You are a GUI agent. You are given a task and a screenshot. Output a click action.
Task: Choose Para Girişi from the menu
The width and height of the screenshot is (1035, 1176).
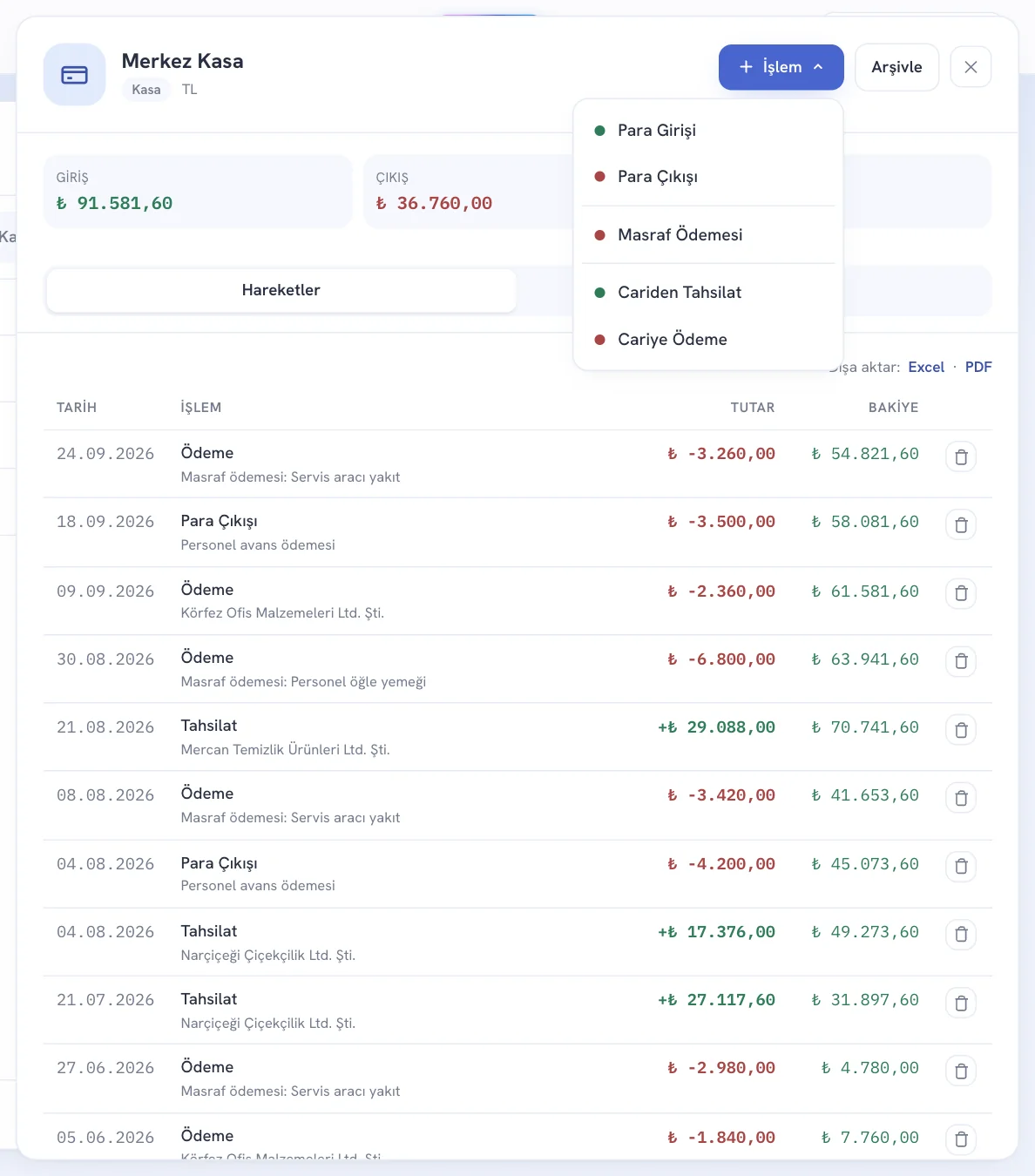tap(708, 131)
